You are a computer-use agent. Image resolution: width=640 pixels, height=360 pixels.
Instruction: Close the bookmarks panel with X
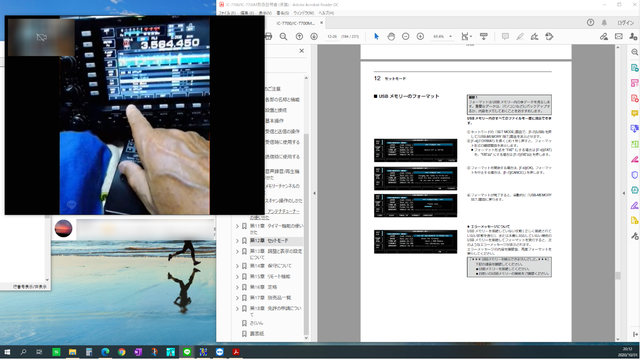click(x=302, y=51)
